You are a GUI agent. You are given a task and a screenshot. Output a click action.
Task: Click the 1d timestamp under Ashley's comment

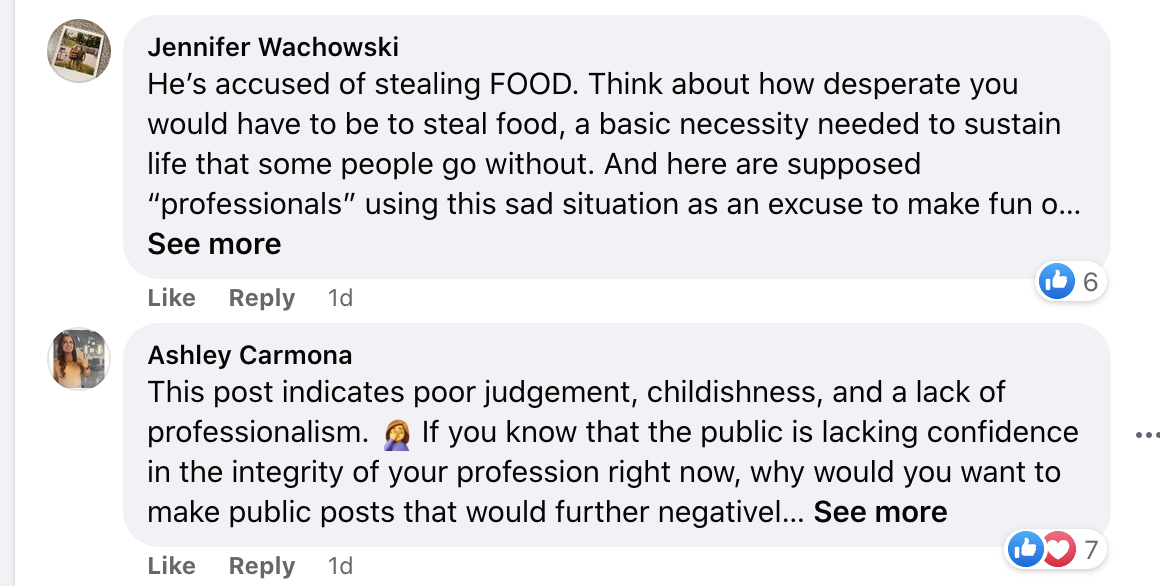(x=340, y=566)
